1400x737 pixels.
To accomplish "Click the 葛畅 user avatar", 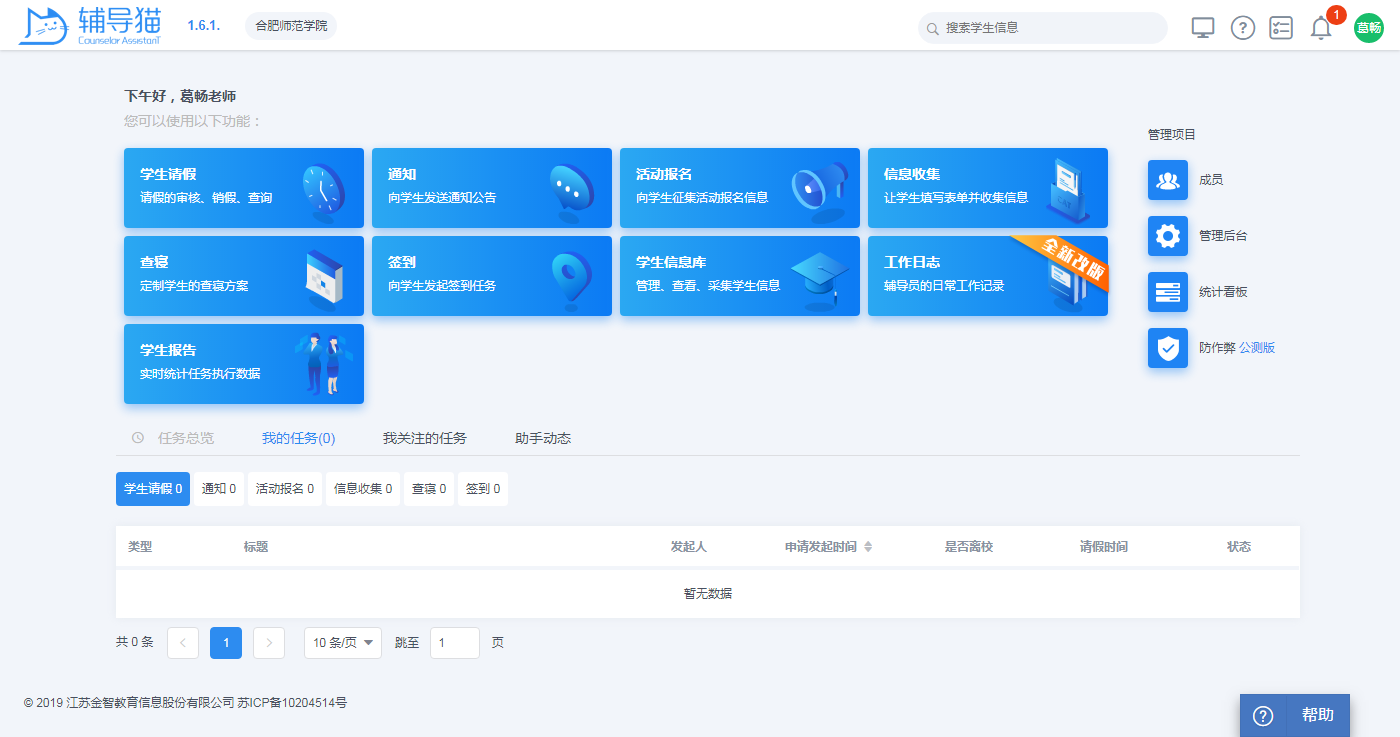I will pyautogui.click(x=1368, y=28).
